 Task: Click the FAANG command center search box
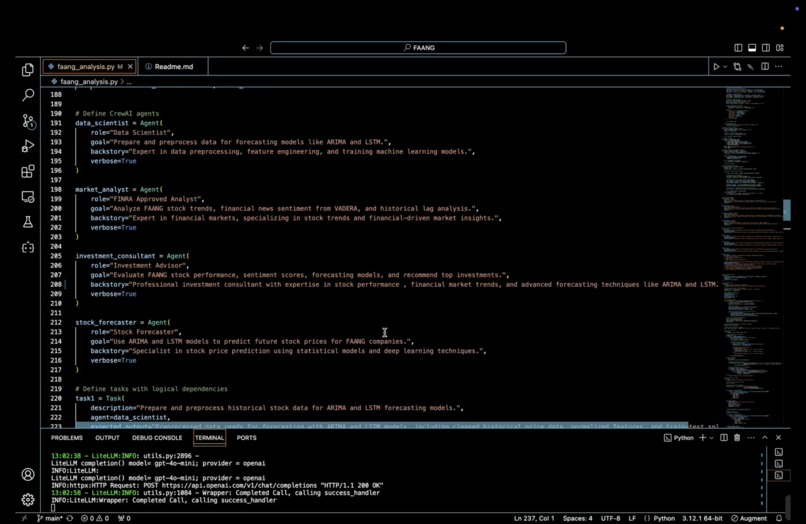point(418,48)
